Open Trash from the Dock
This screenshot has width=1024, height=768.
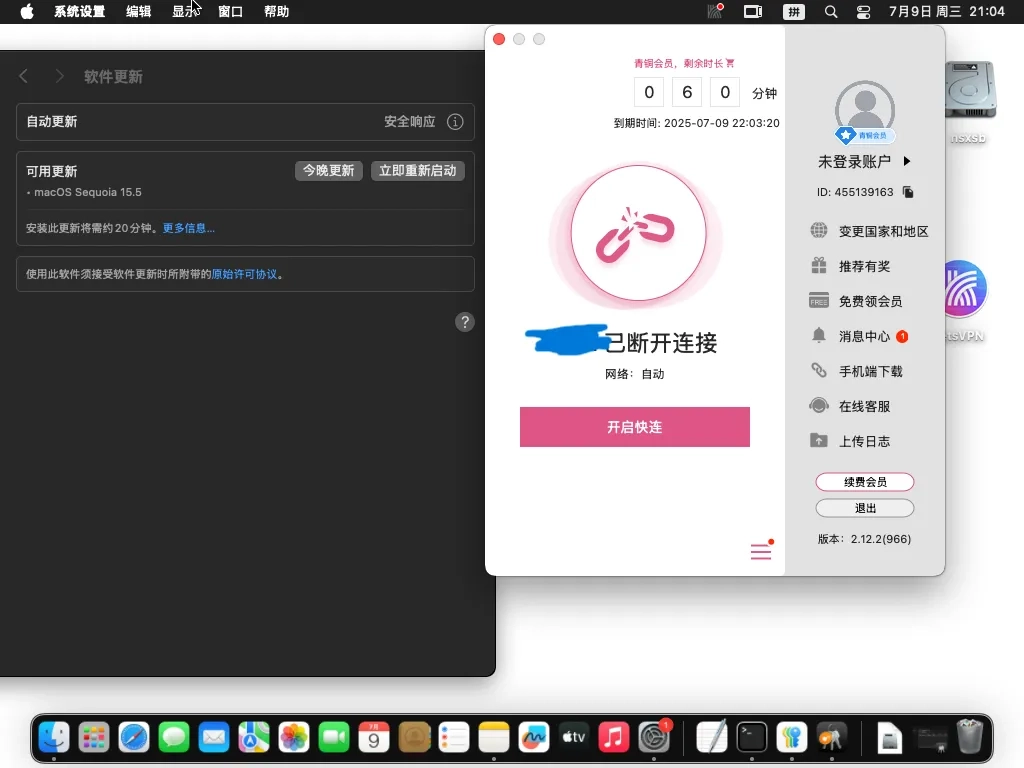[970, 737]
